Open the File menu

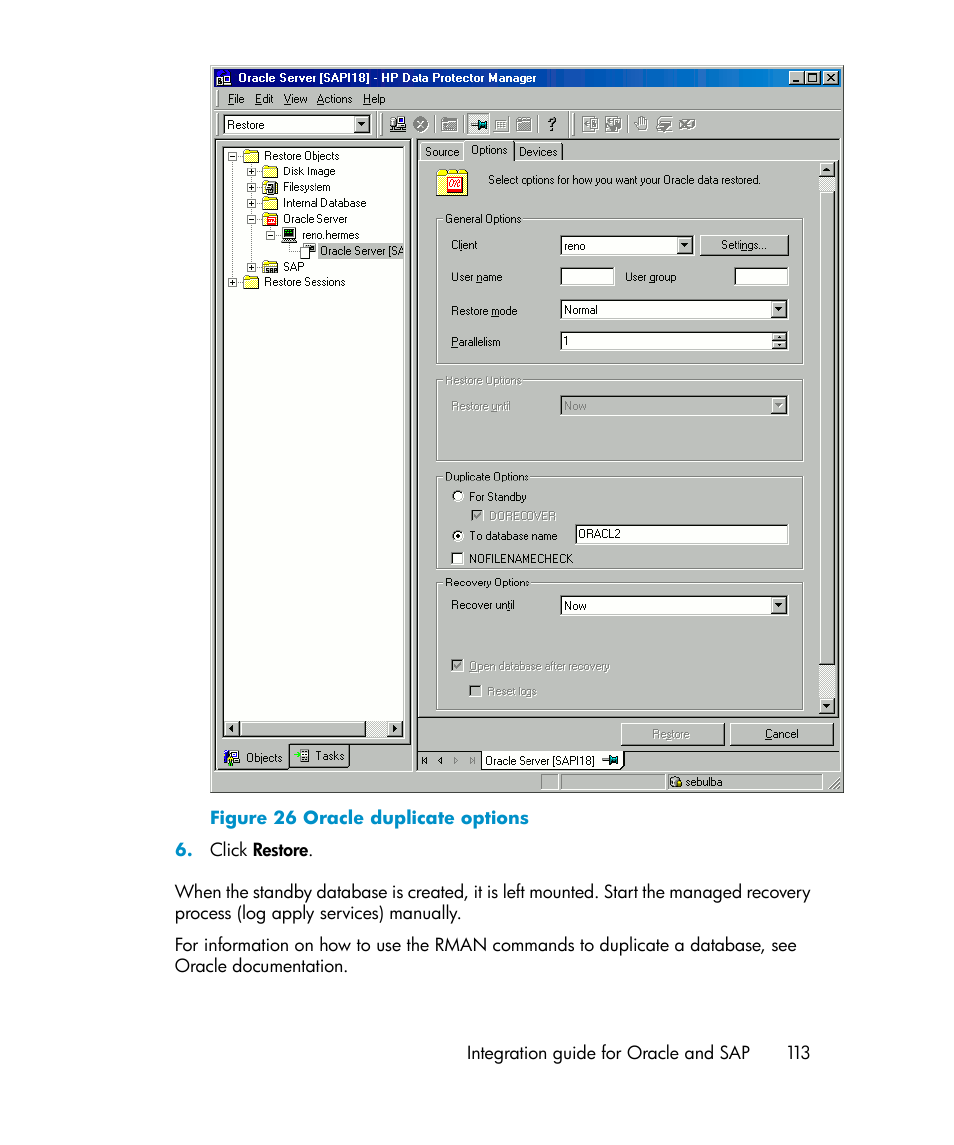tap(236, 99)
